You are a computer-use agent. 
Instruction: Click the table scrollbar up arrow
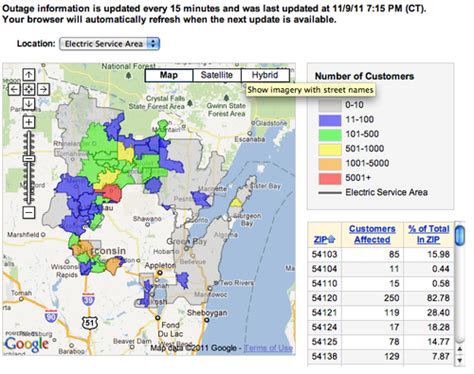[460, 349]
